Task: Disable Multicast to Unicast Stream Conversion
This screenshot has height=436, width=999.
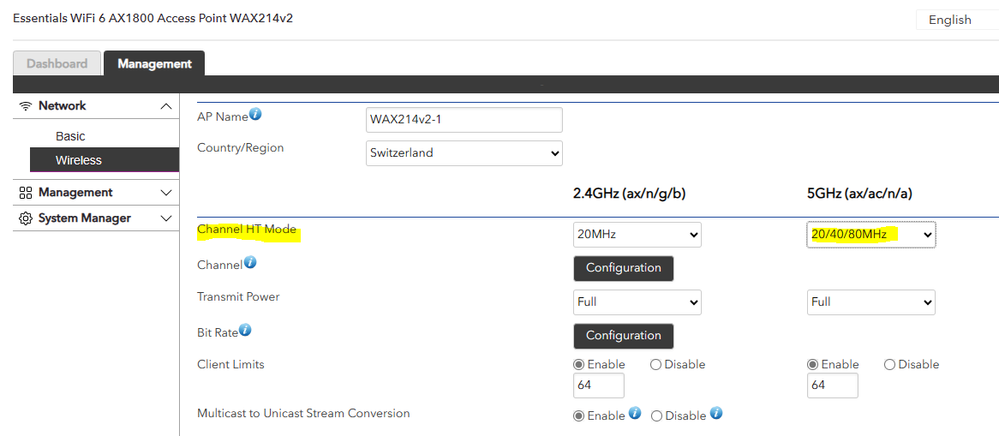Action: (656, 416)
